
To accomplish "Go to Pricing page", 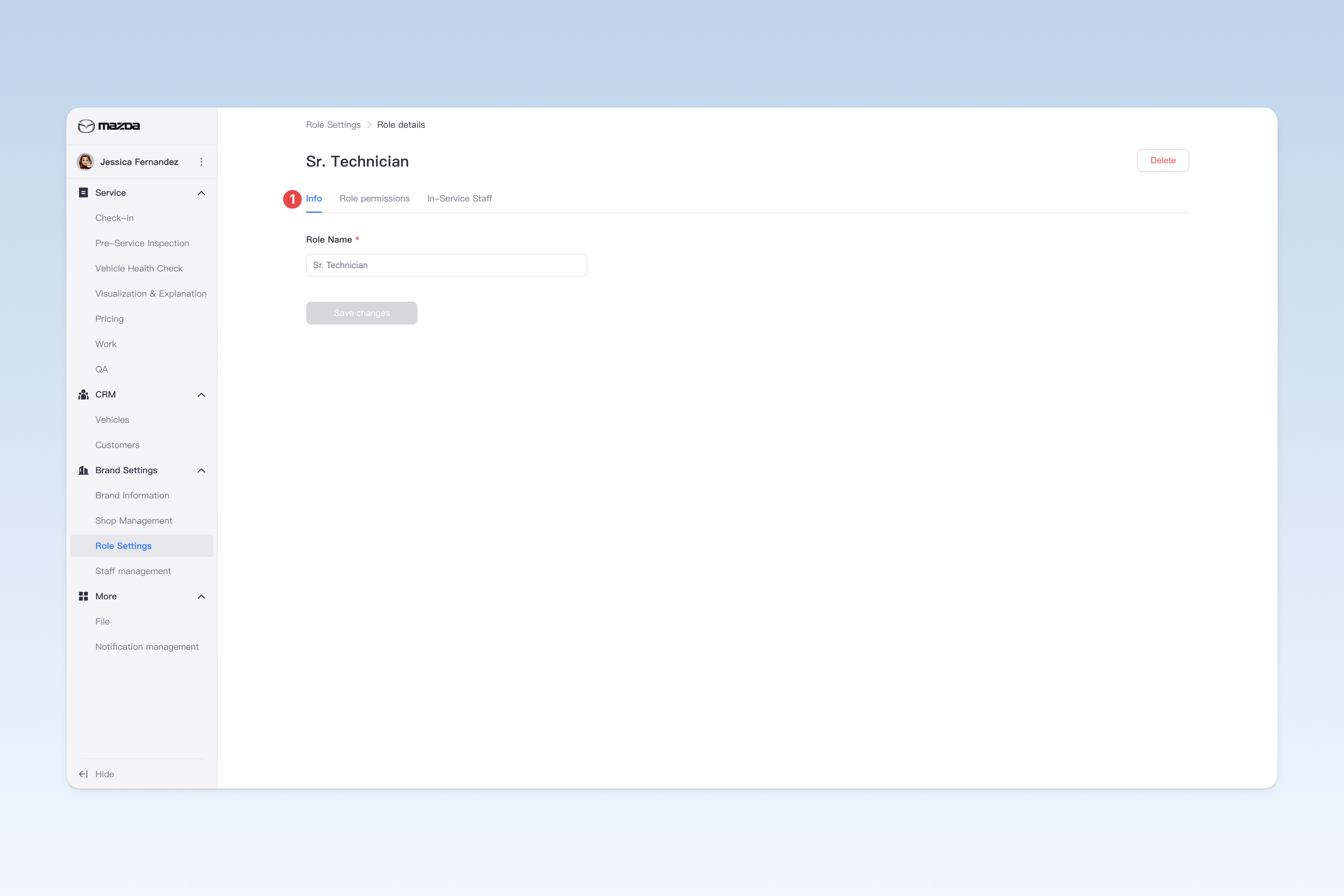I will pyautogui.click(x=109, y=319).
